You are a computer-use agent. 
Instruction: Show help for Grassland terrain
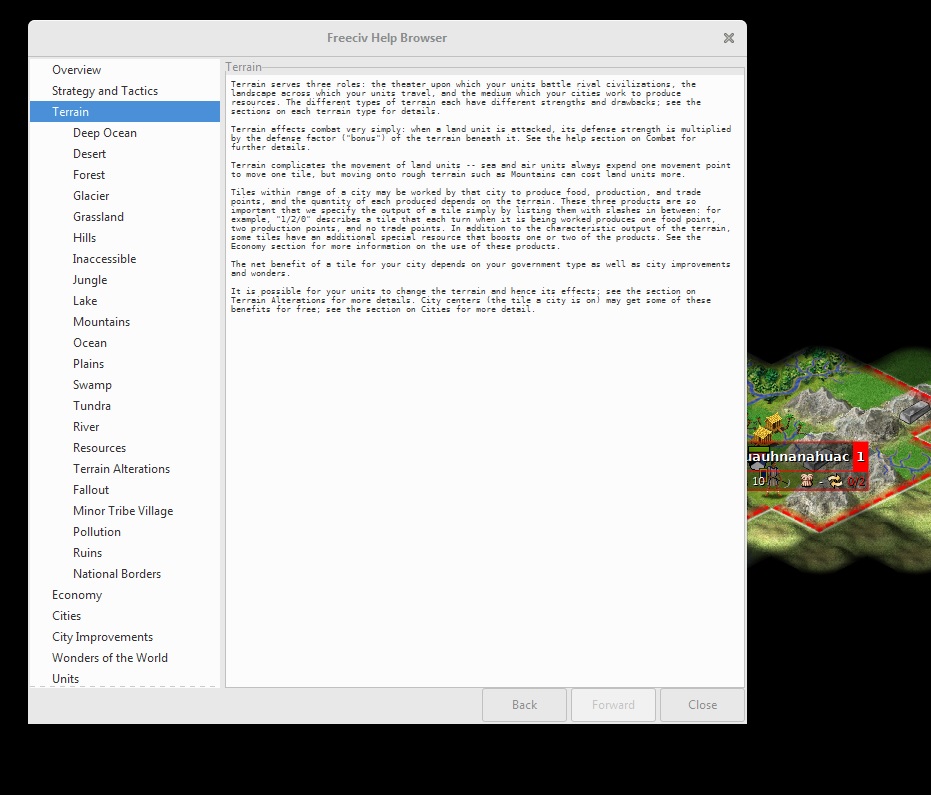(x=98, y=217)
